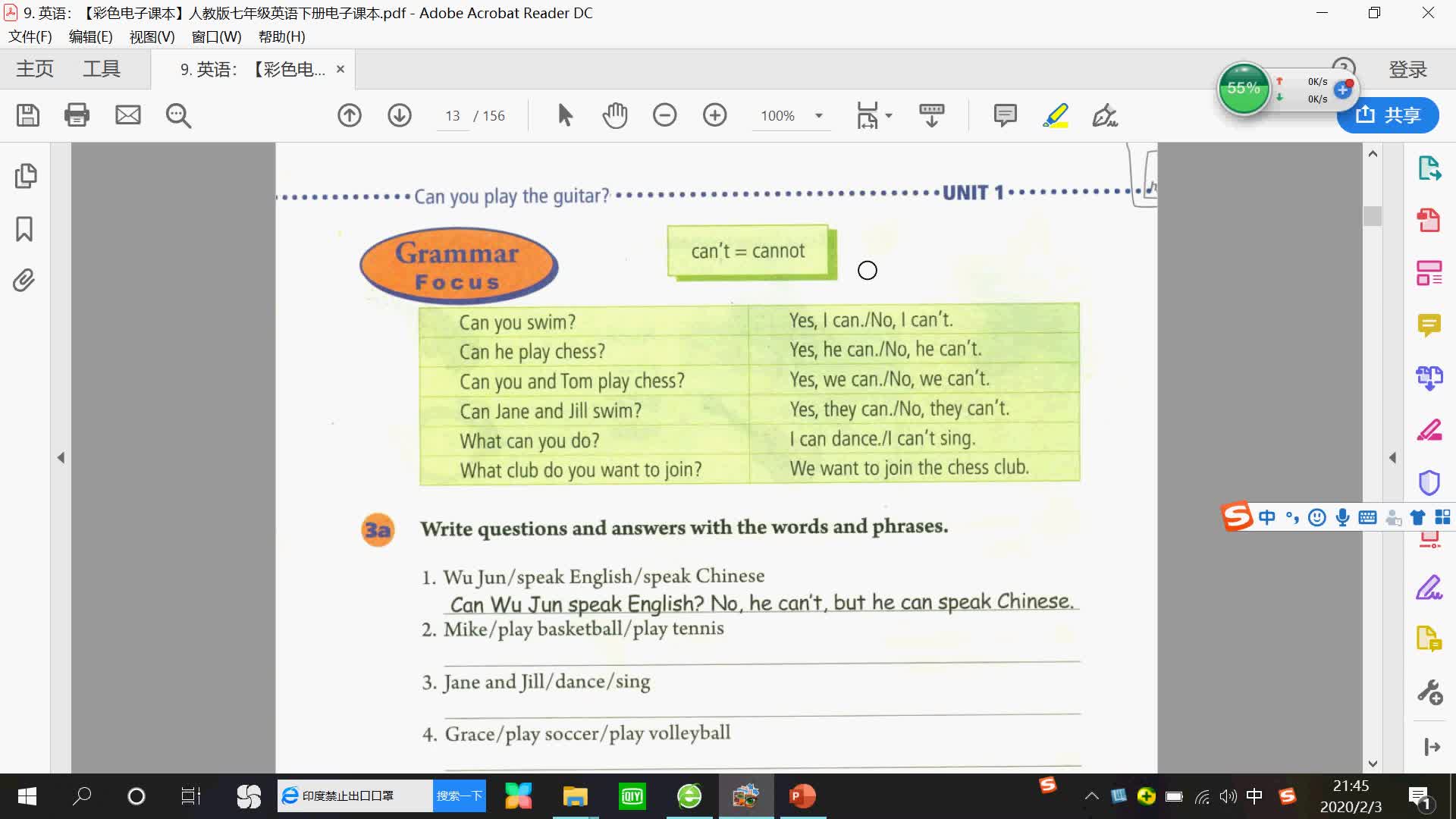Open Edit PDF layout tool
The height and width of the screenshot is (819, 1456).
point(1429,273)
